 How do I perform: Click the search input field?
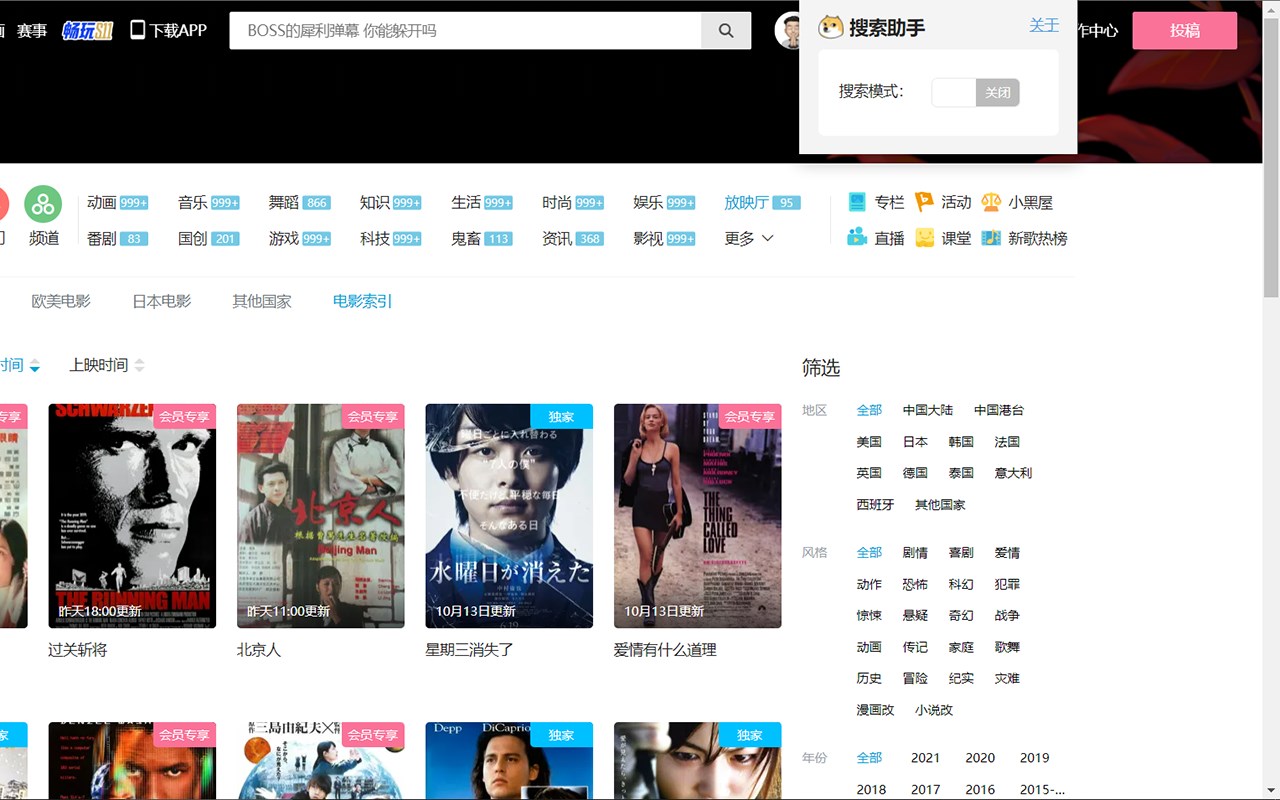pos(465,31)
